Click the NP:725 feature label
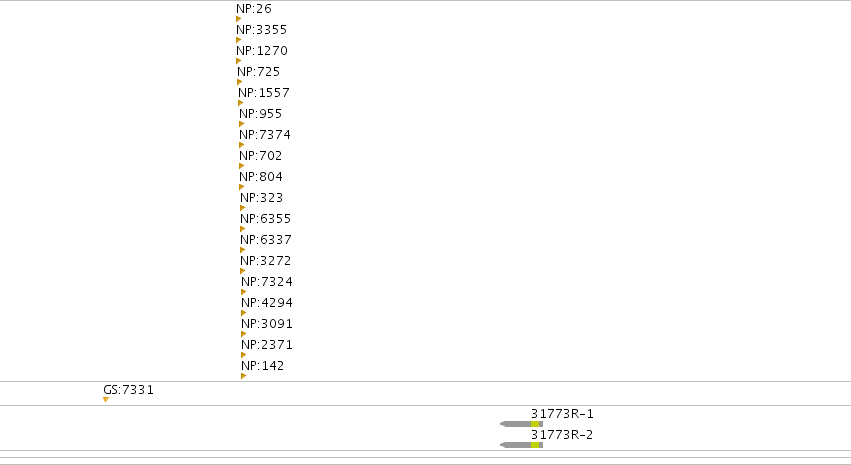This screenshot has height=465, width=851. tap(259, 72)
